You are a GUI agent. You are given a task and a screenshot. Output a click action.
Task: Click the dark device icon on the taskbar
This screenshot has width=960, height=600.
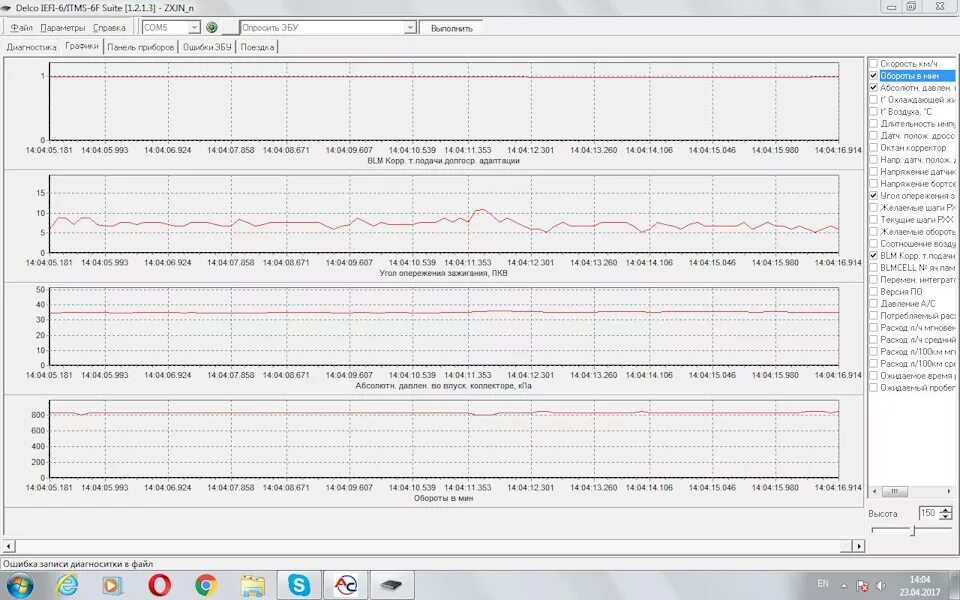click(392, 585)
